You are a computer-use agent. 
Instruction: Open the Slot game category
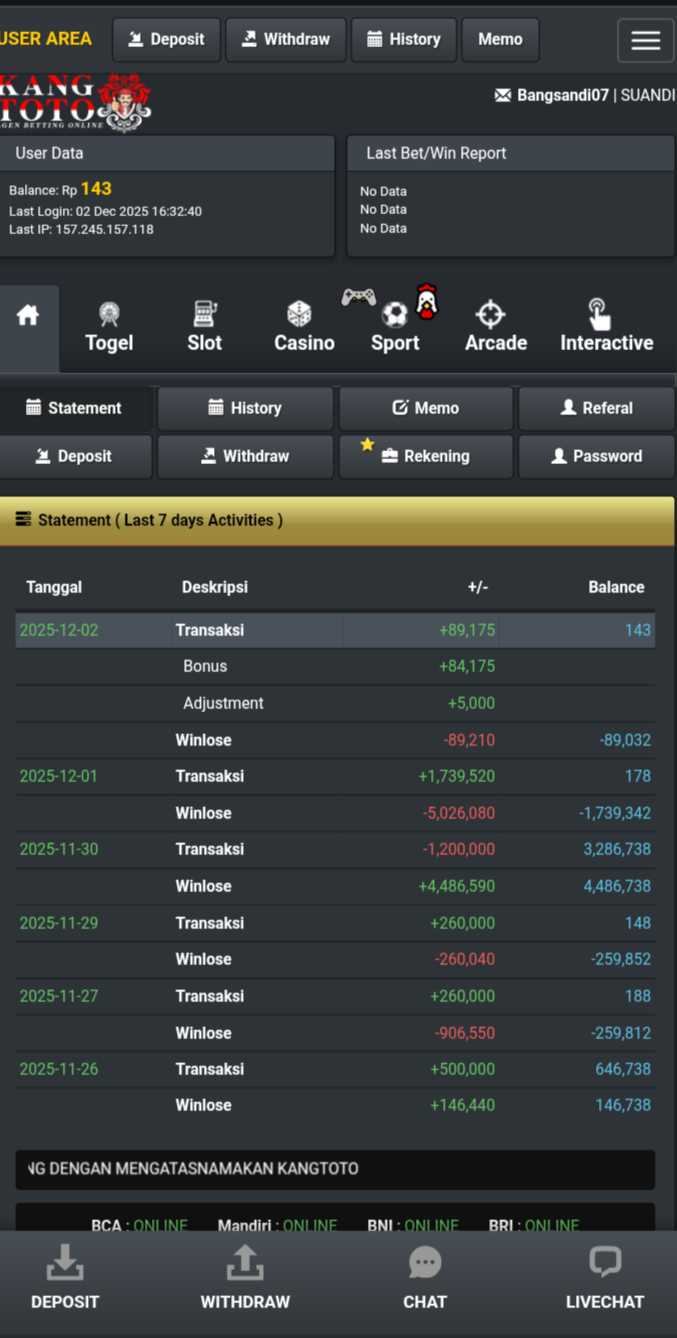tap(204, 328)
